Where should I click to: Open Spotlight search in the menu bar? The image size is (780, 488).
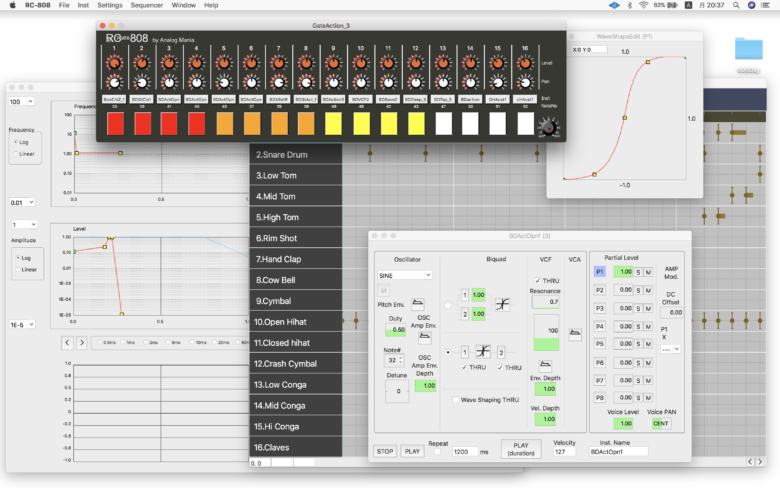(x=736, y=5)
